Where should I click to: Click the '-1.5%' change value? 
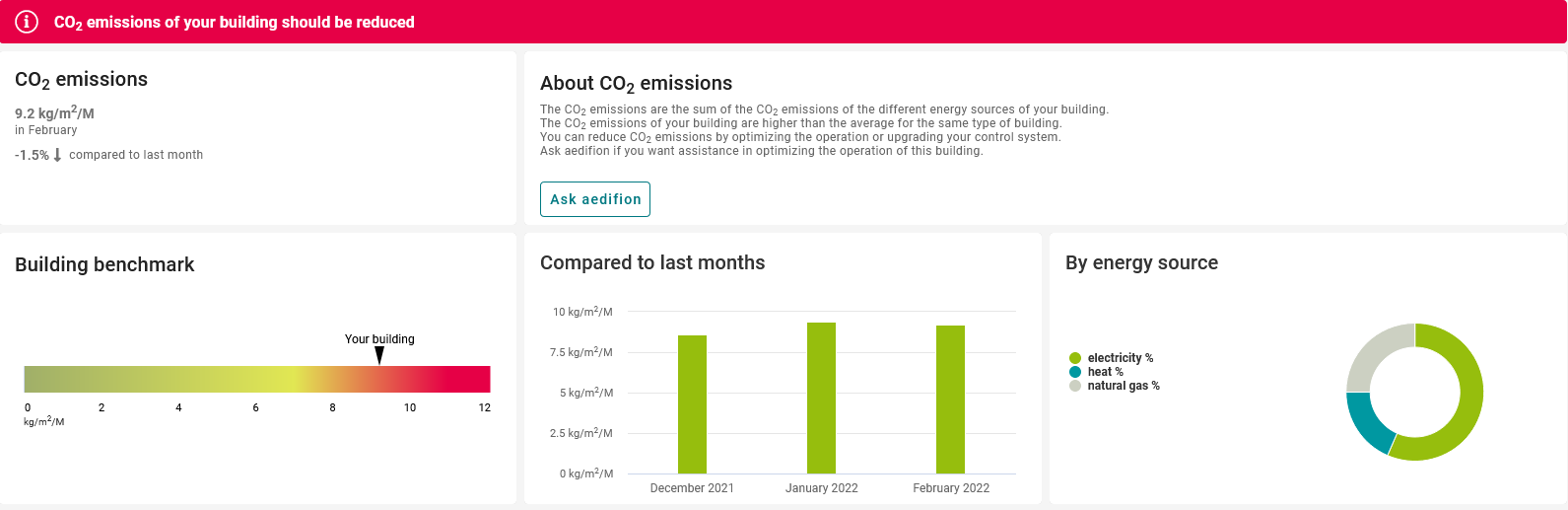click(32, 155)
